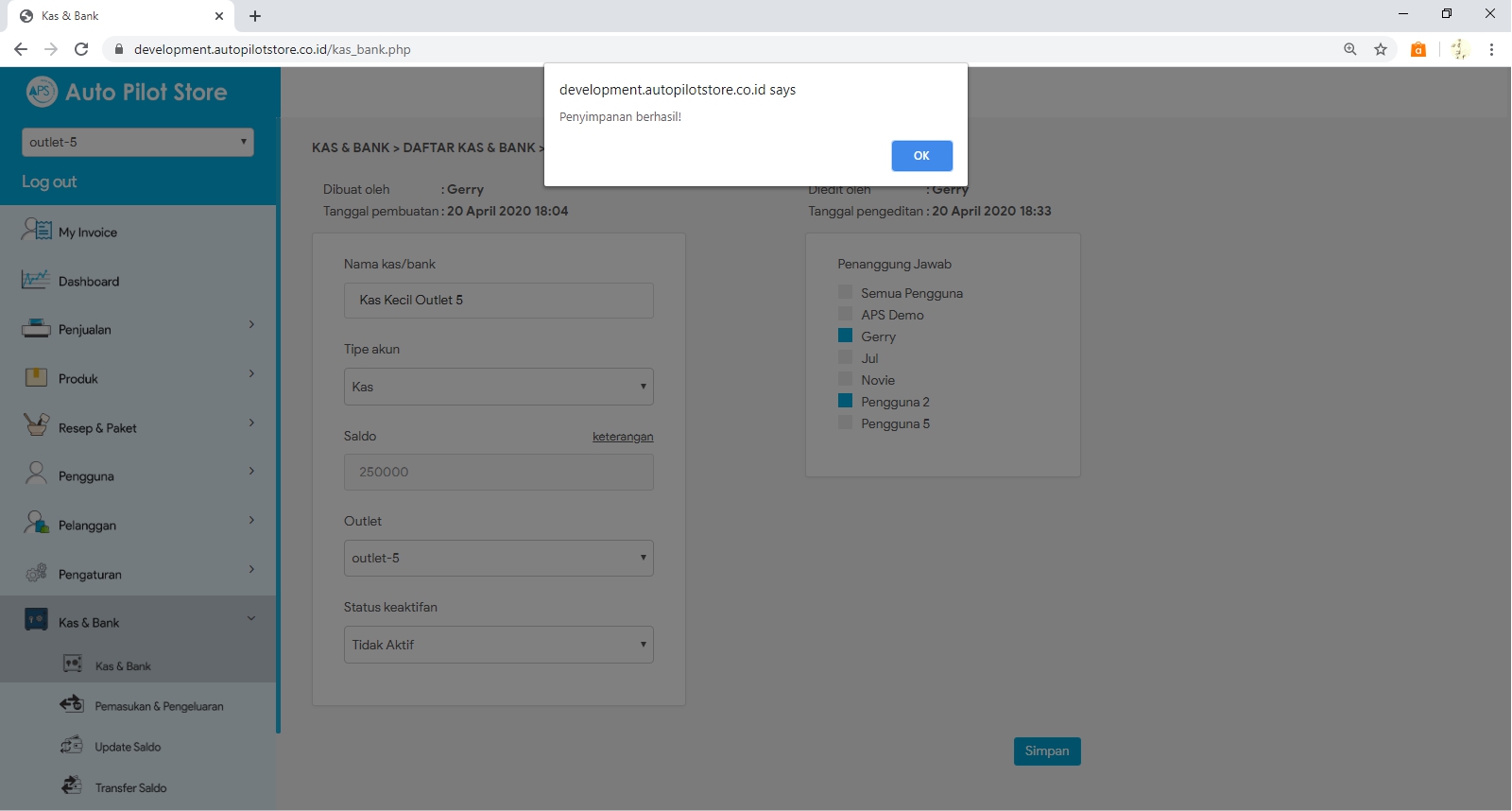The image size is (1512, 811).
Task: Uncheck the Gerry checkbox
Action: click(846, 336)
